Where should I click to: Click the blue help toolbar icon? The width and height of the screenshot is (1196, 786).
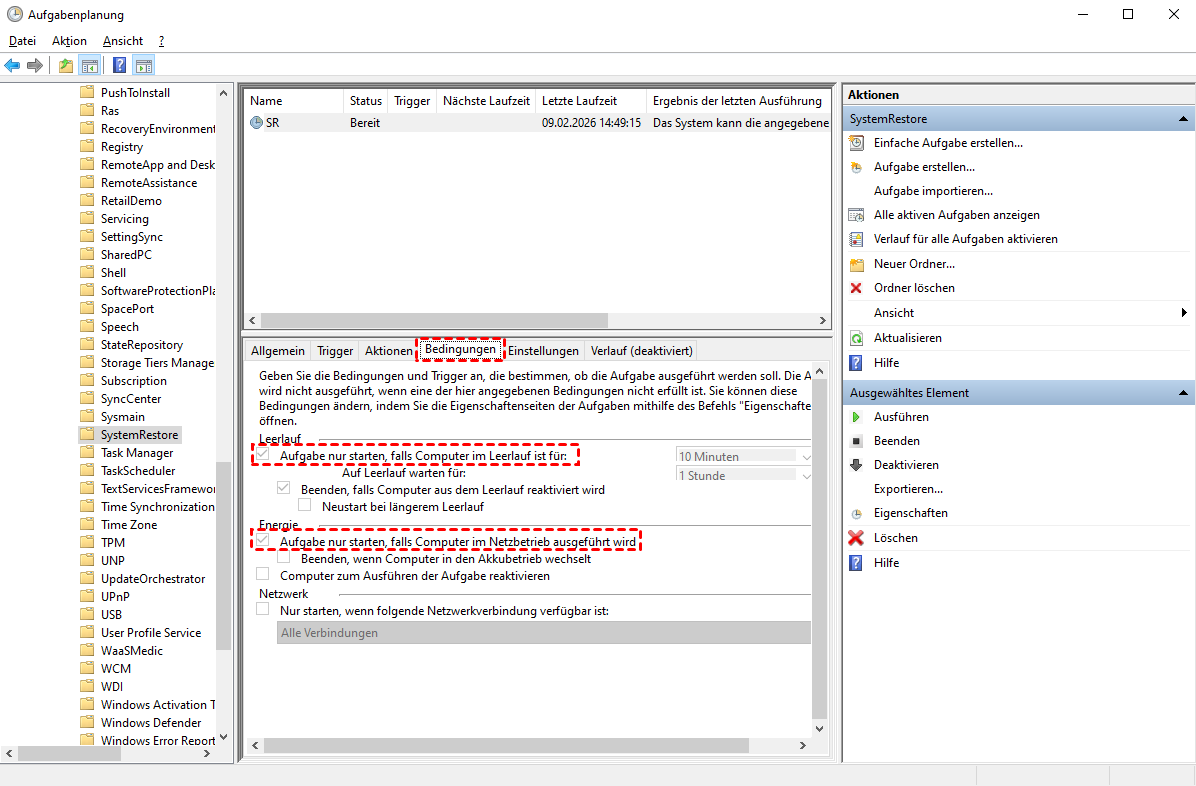point(119,66)
